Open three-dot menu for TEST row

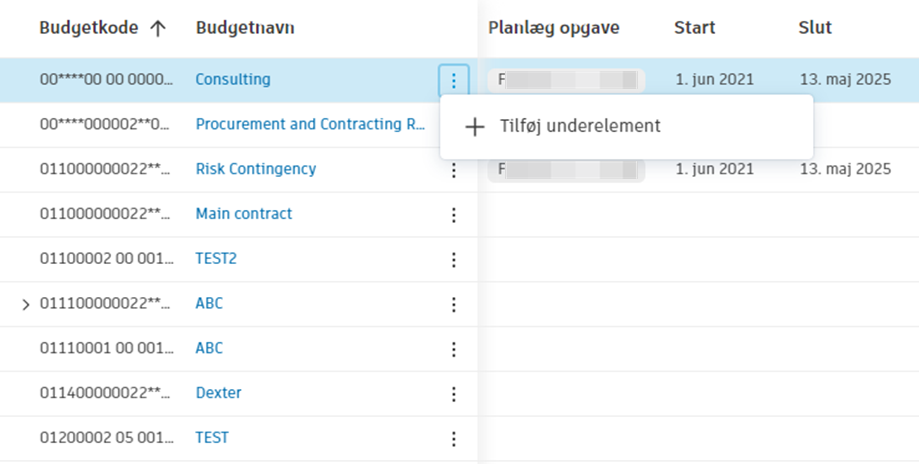click(x=454, y=439)
